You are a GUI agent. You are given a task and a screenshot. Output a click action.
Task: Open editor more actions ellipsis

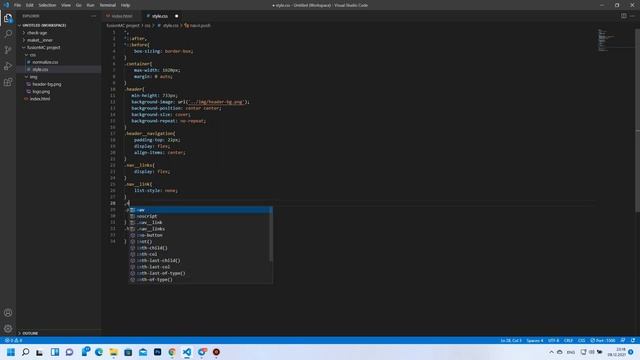[632, 16]
